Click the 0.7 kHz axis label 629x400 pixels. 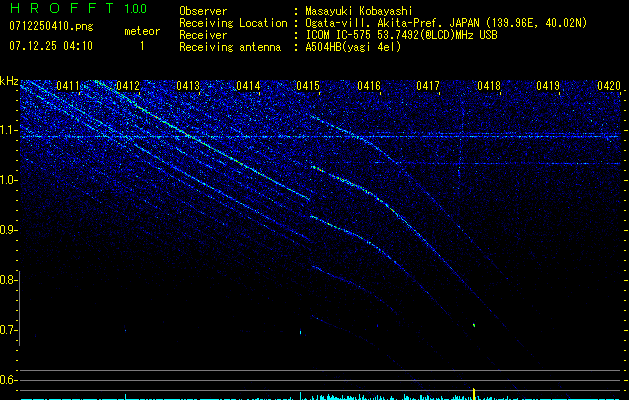click(x=8, y=330)
